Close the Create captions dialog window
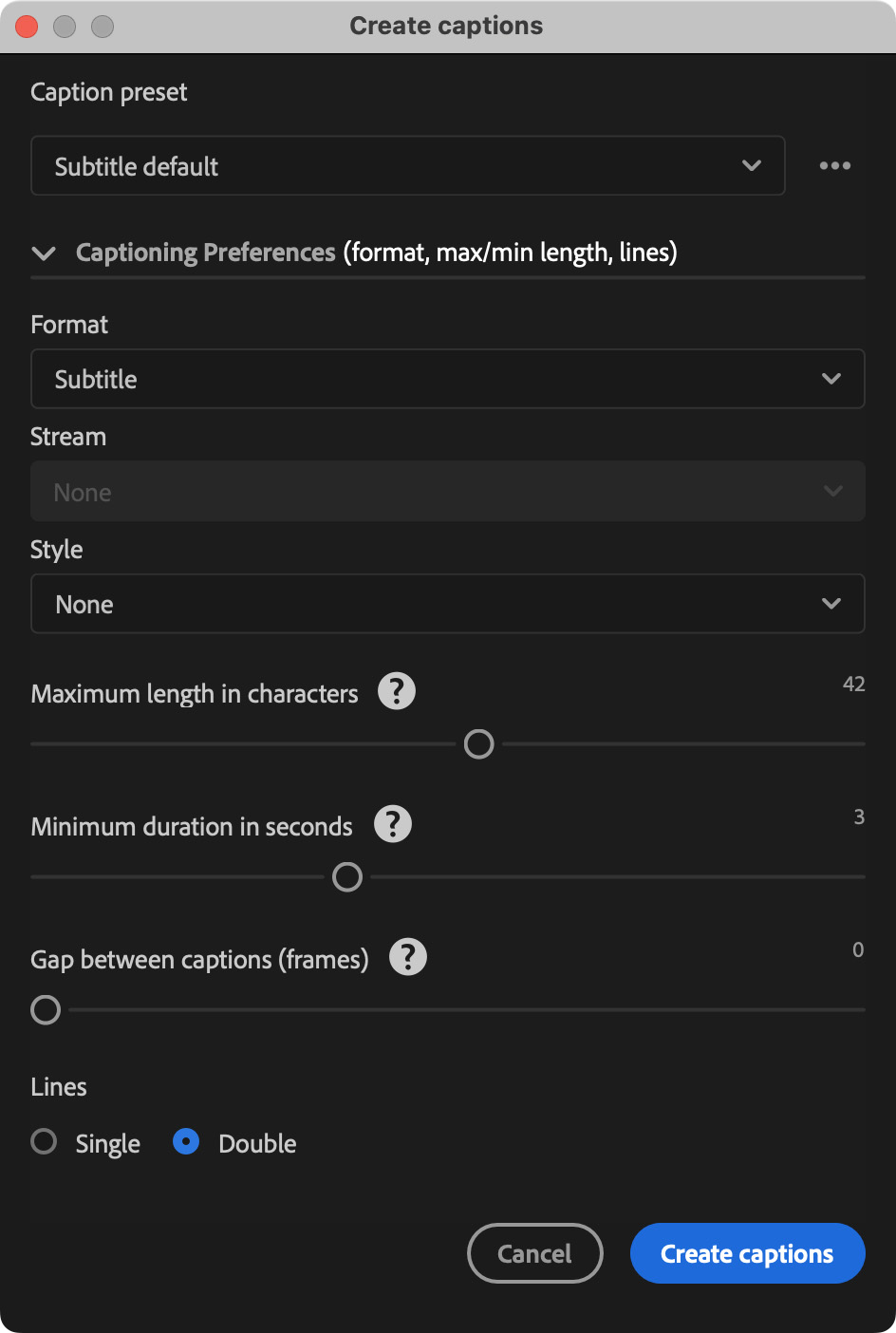This screenshot has height=1333, width=896. point(27,27)
